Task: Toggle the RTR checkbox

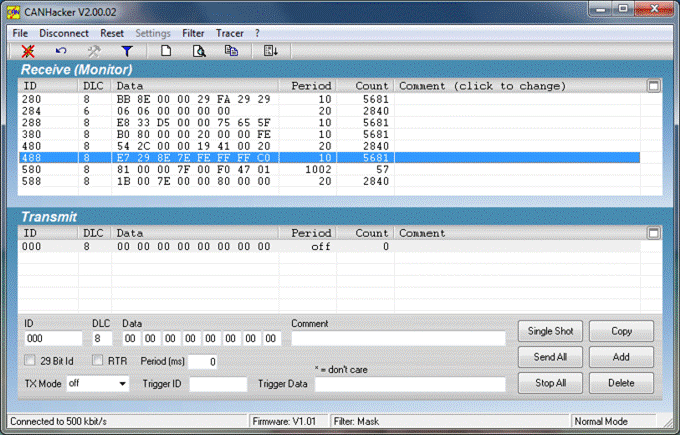Action: point(98,360)
